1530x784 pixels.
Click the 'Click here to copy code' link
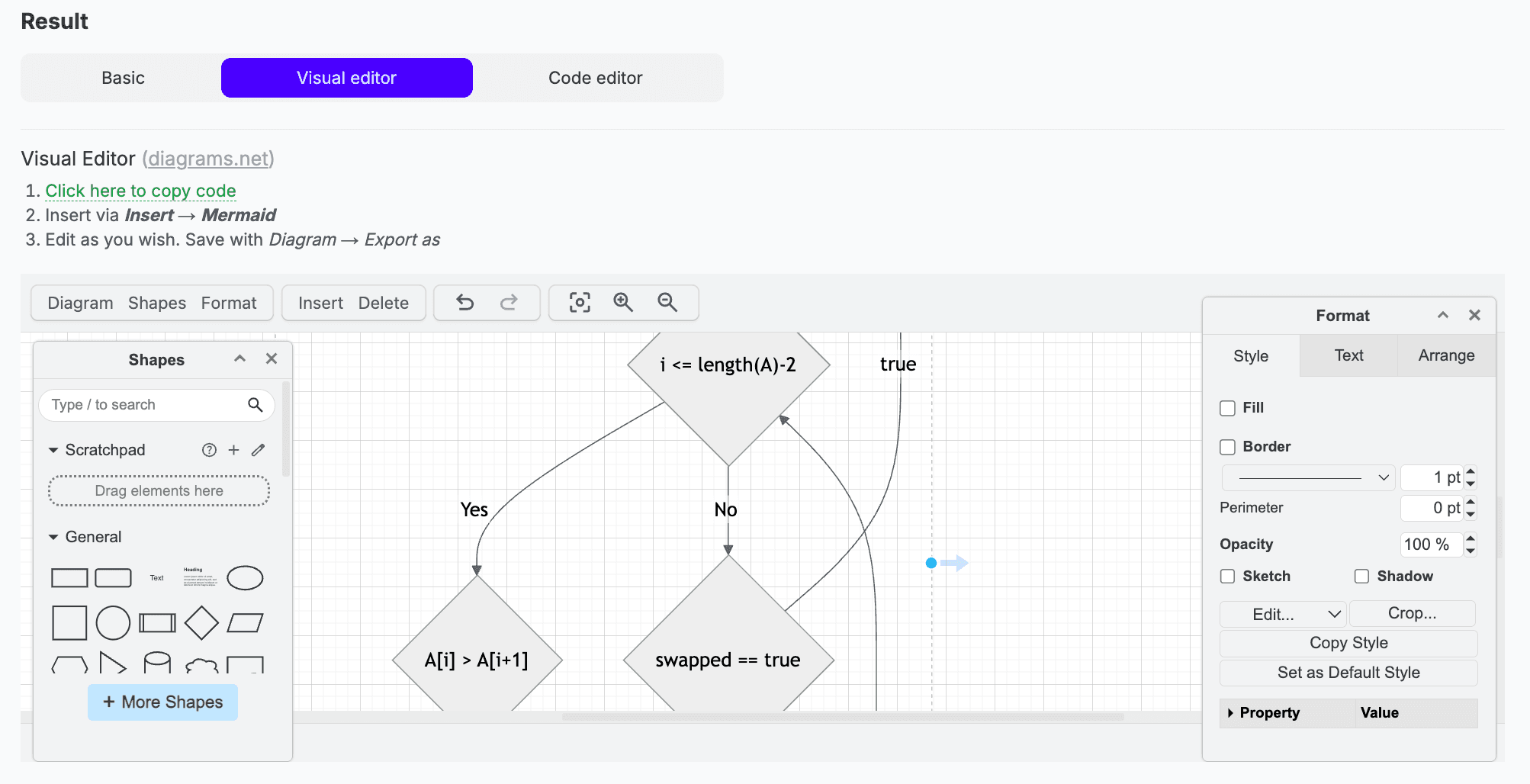point(140,191)
